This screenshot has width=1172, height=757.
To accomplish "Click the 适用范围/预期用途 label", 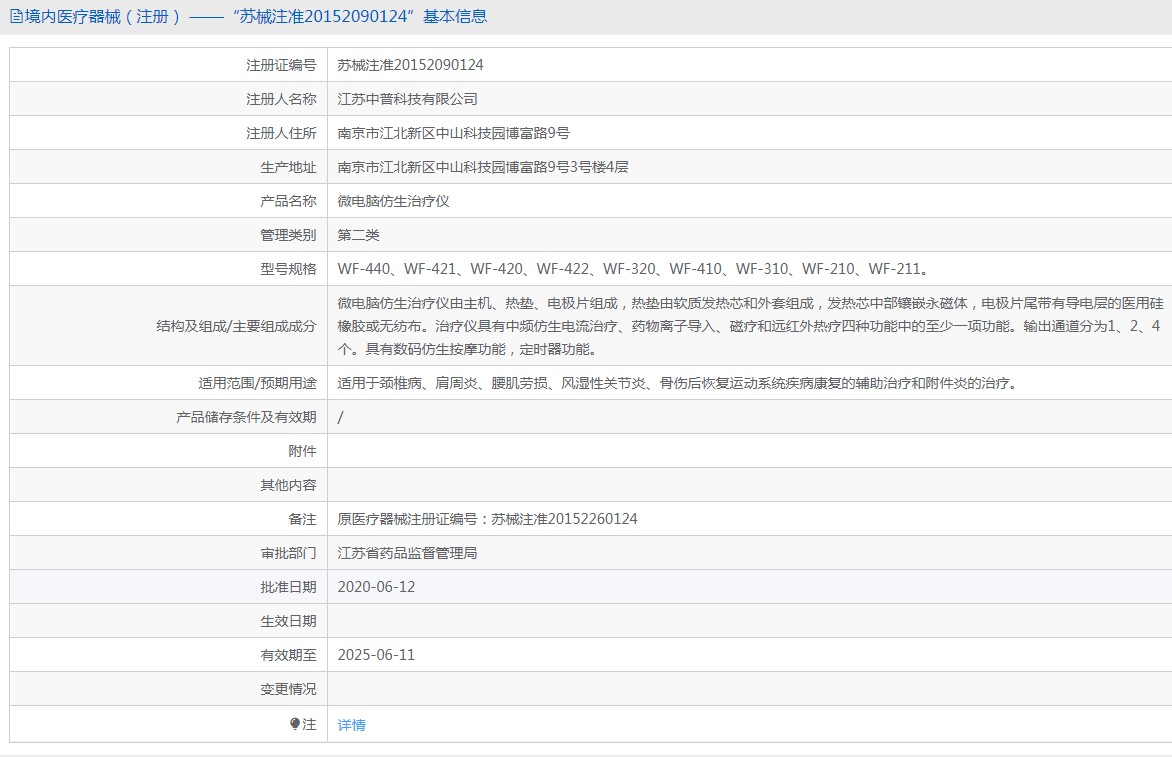I will [257, 383].
